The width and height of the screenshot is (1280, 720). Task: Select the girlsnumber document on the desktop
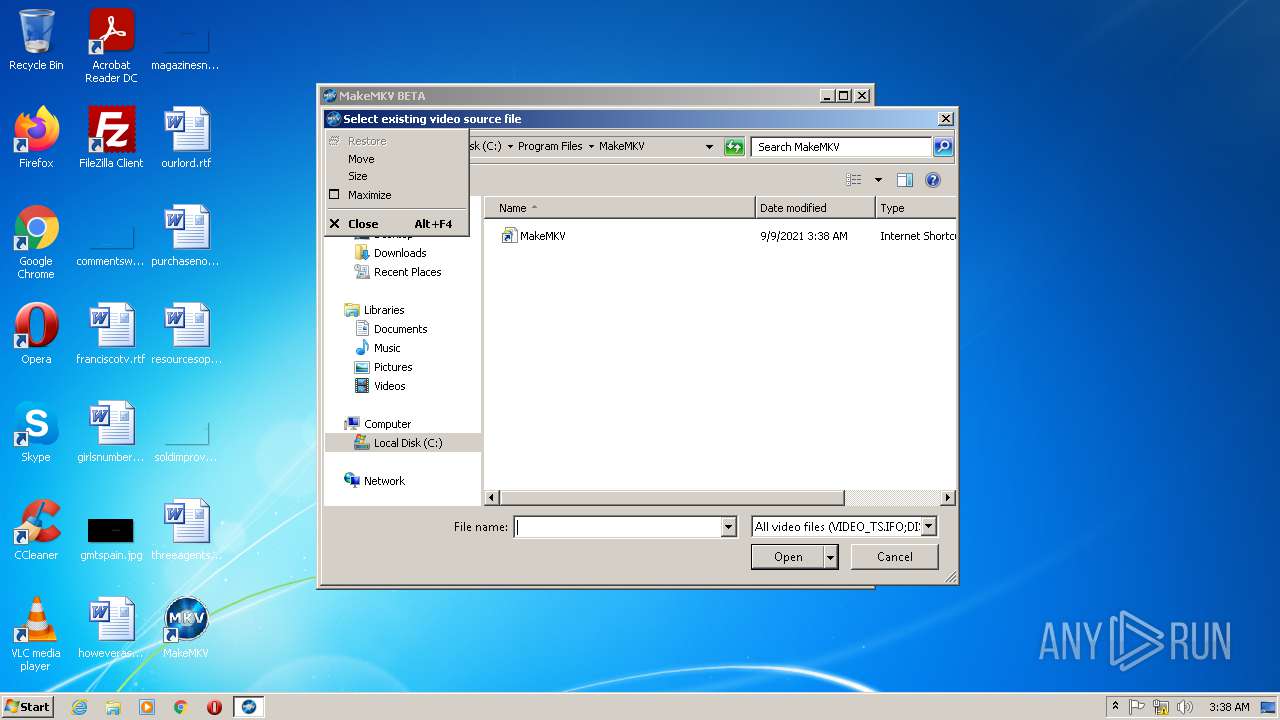[x=111, y=431]
